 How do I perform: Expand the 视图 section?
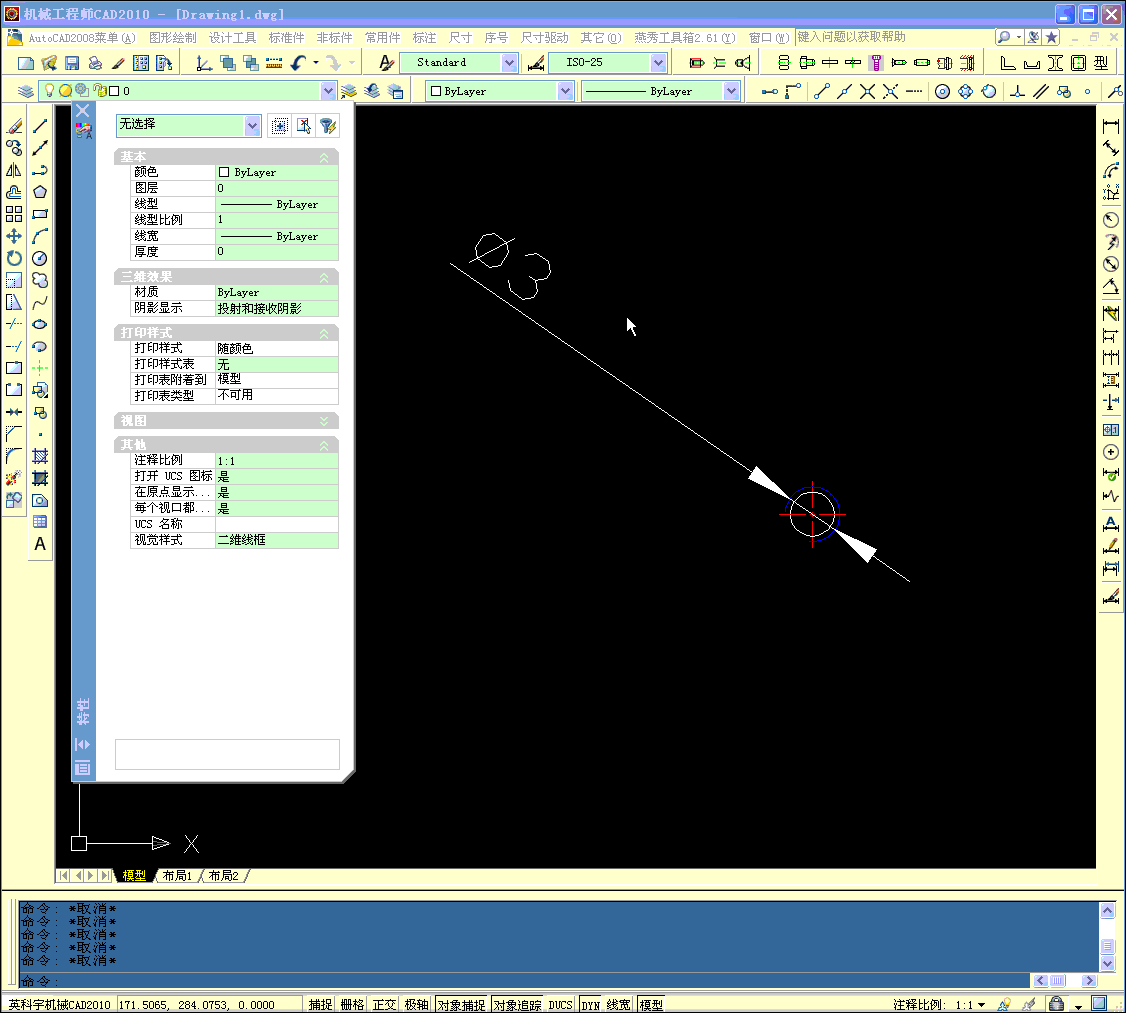coord(324,421)
